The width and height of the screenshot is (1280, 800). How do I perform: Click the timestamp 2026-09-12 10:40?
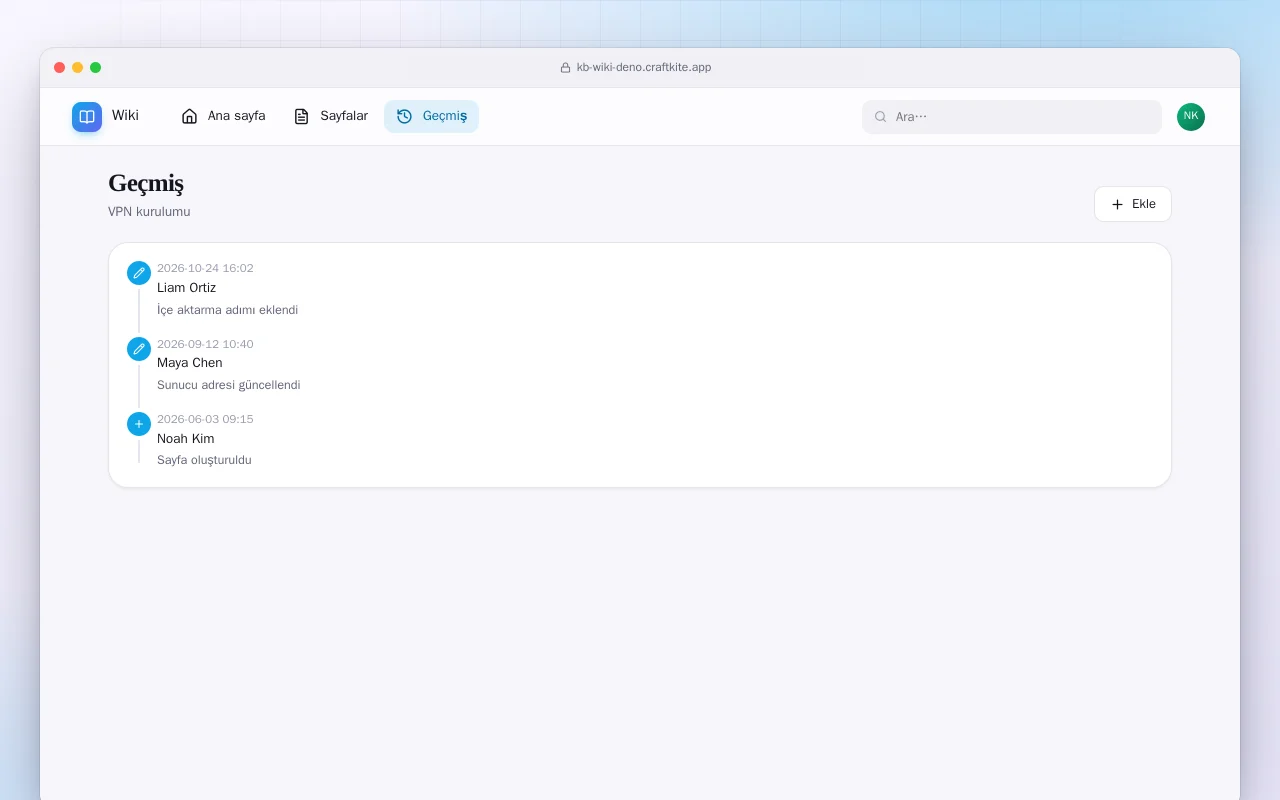(x=205, y=344)
